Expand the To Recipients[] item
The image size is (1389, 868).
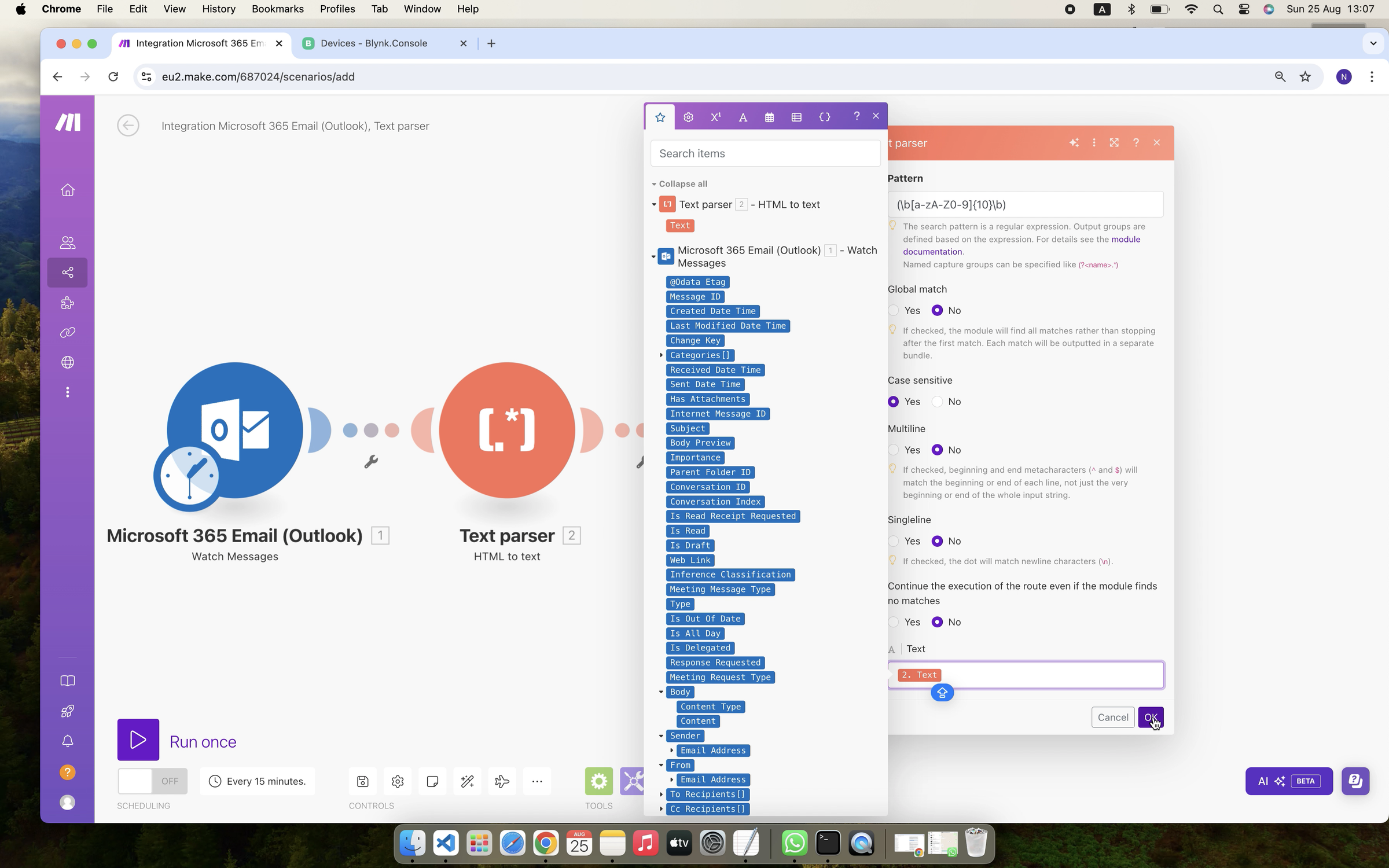click(662, 795)
